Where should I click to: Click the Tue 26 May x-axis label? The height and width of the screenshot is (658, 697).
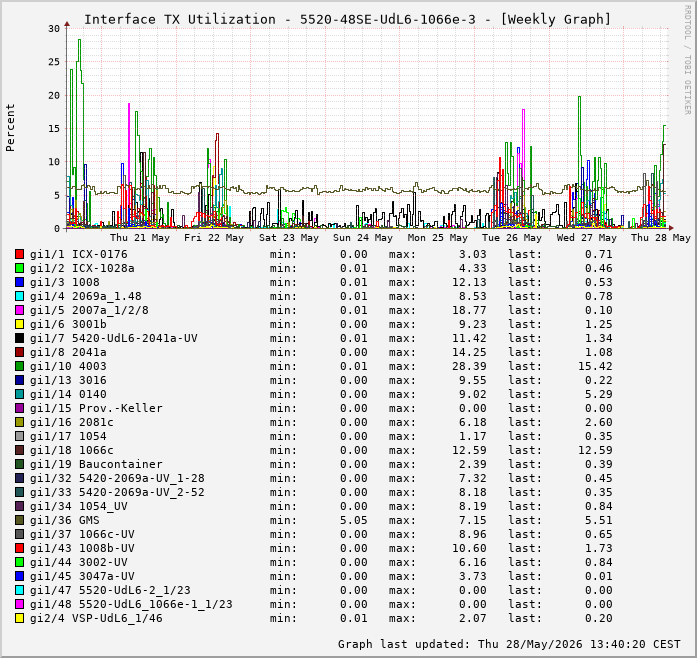512,237
